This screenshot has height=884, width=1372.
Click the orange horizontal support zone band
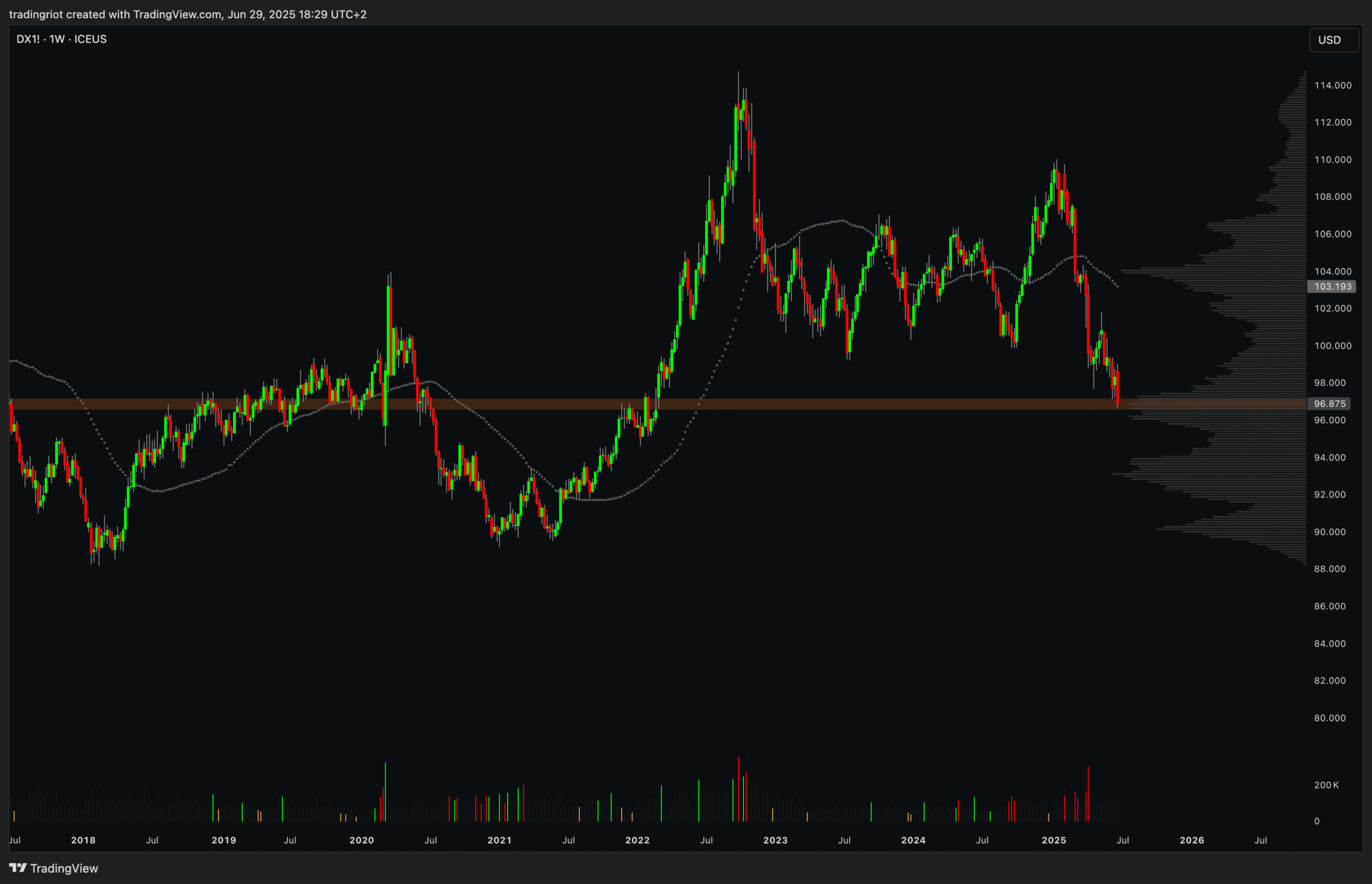click(x=658, y=404)
